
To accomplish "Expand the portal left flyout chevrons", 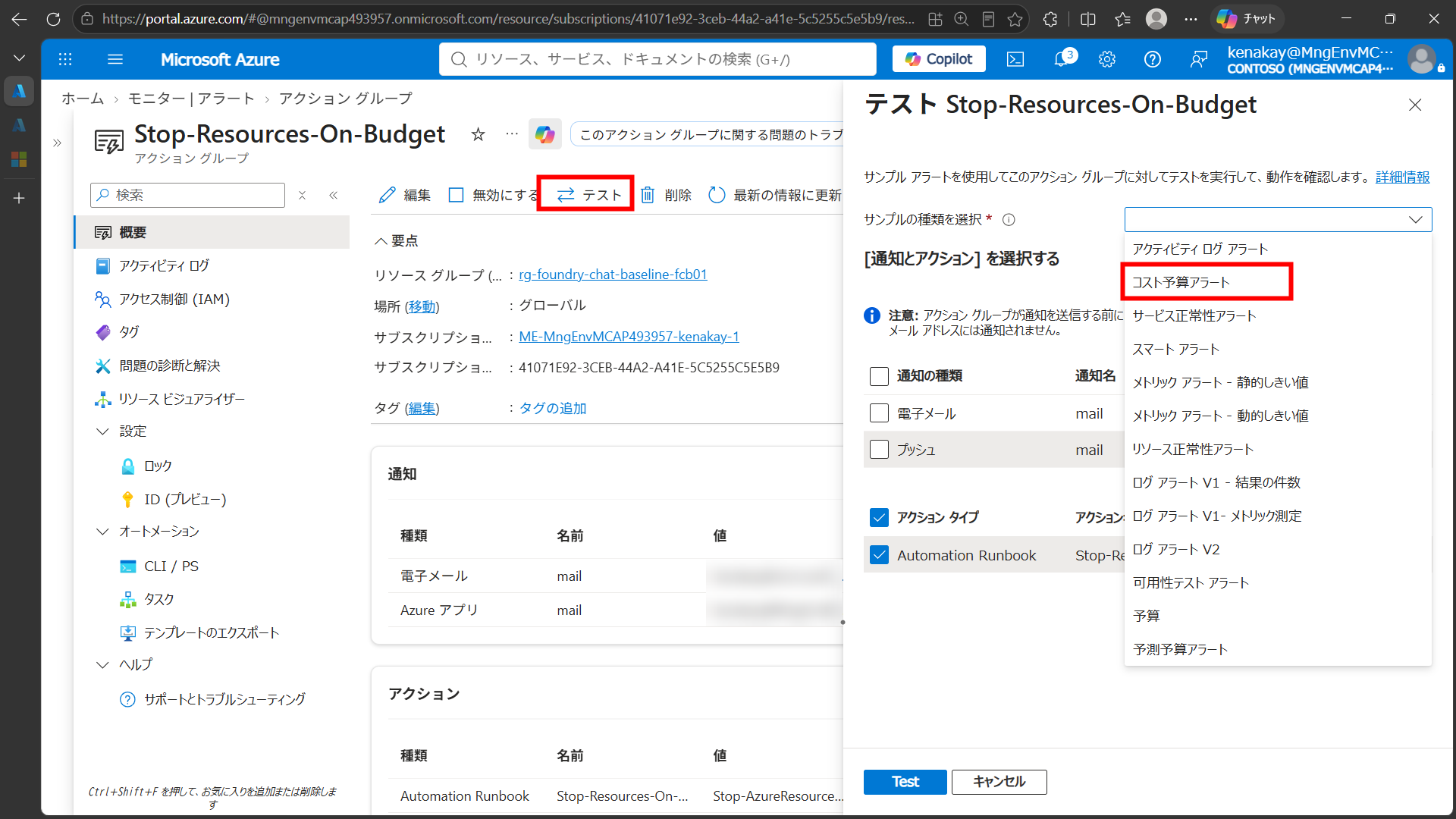I will point(57,143).
